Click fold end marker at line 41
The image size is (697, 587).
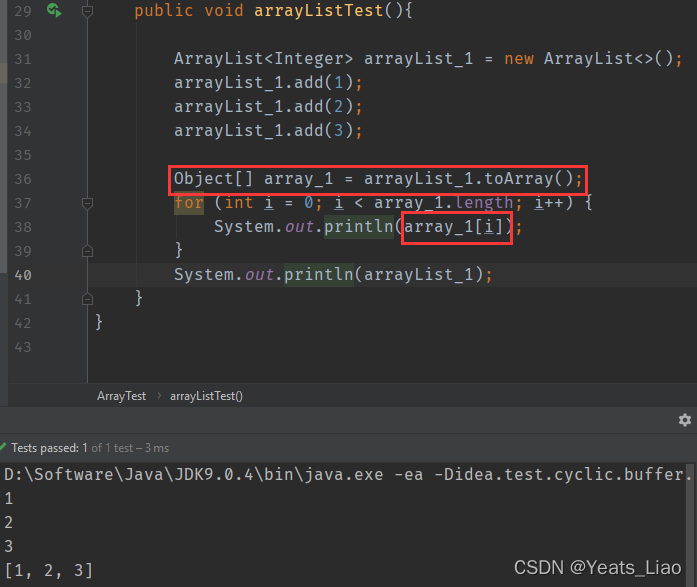click(87, 299)
